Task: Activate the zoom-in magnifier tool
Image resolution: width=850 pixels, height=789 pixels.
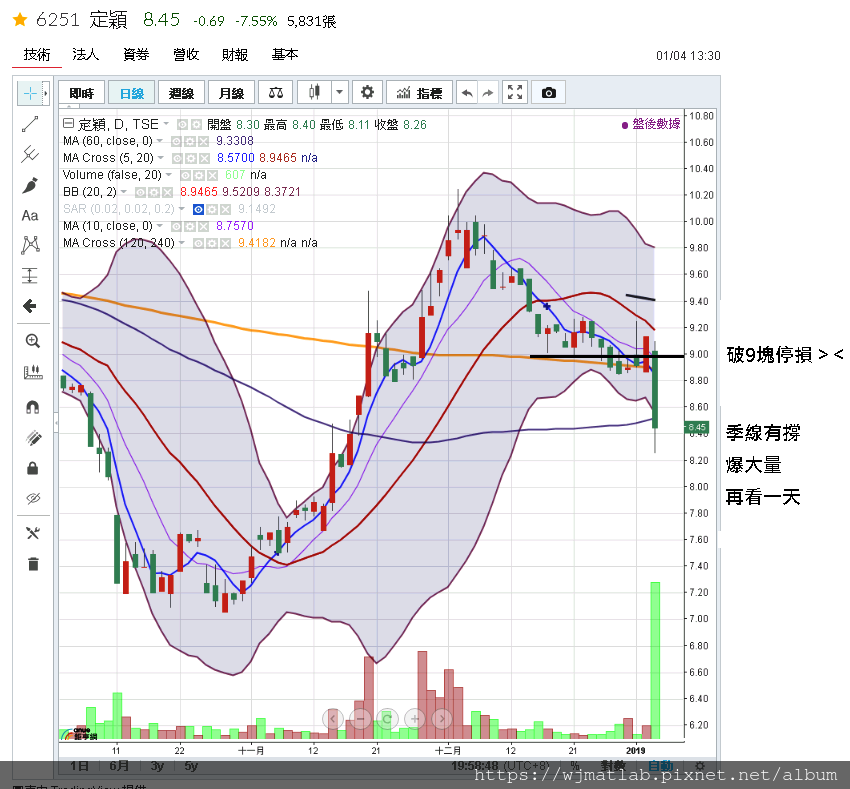Action: 33,341
